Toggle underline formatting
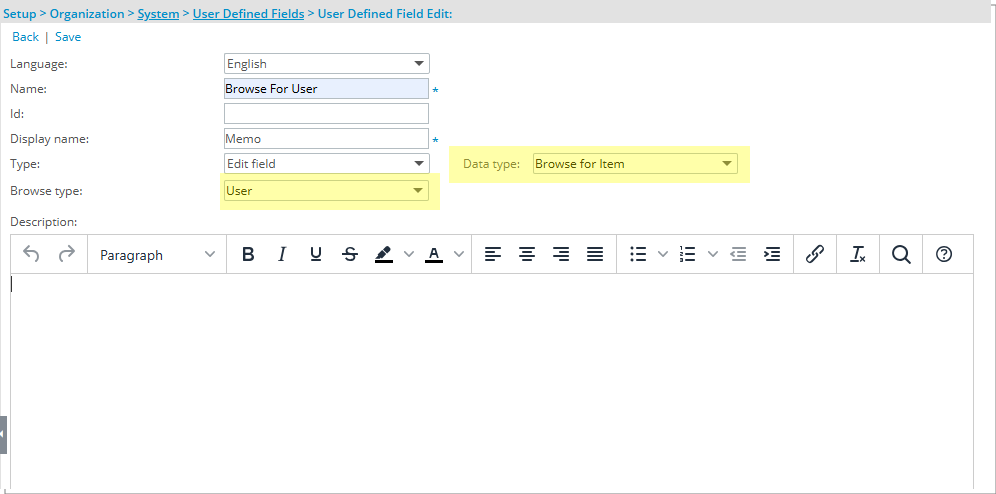This screenshot has width=996, height=494. 316,255
